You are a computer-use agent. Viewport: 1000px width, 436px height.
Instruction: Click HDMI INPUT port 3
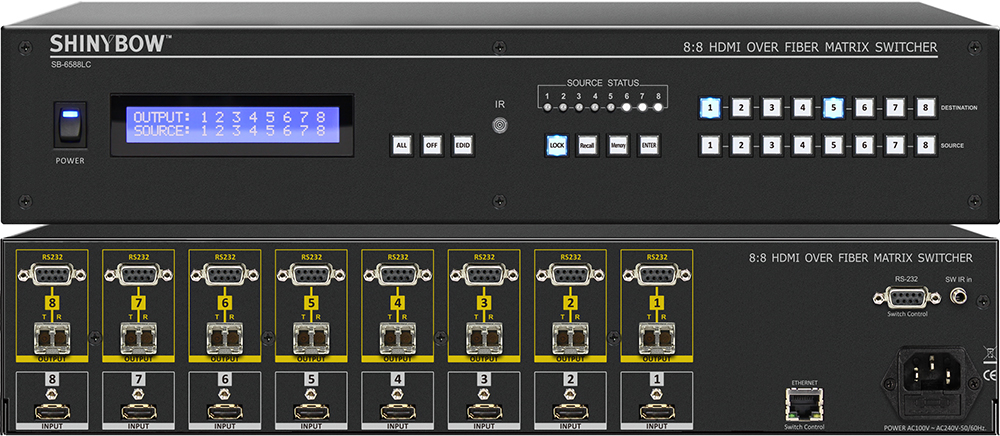point(484,411)
